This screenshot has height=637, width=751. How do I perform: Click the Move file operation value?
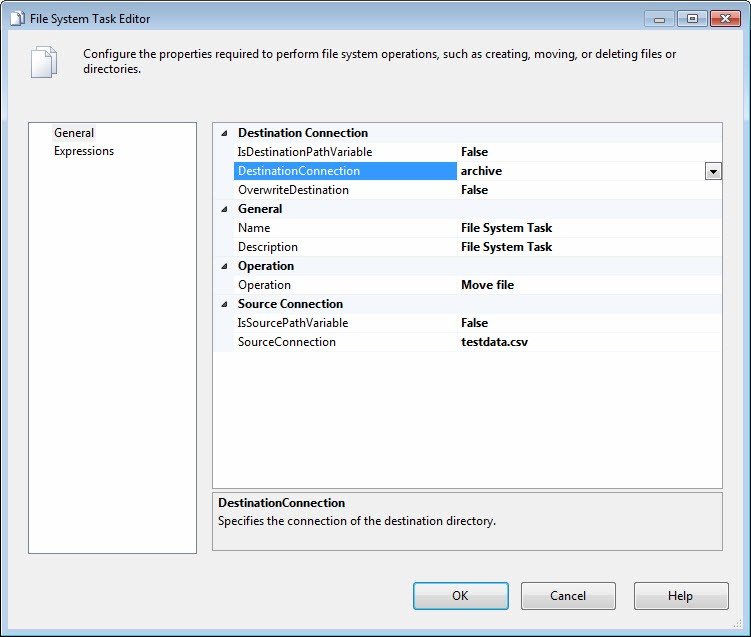click(487, 285)
